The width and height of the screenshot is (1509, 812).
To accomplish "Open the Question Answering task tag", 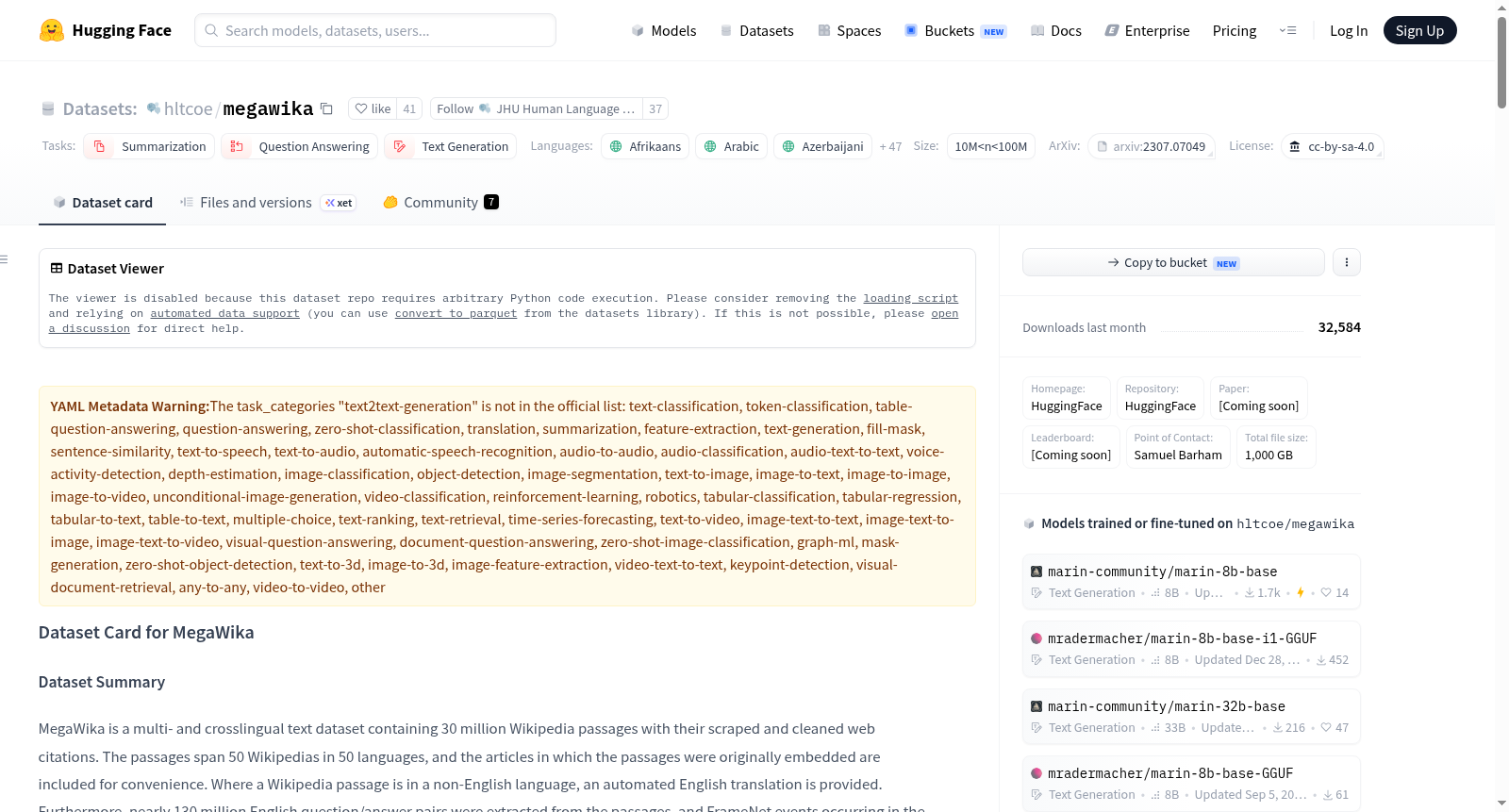I will (x=300, y=146).
